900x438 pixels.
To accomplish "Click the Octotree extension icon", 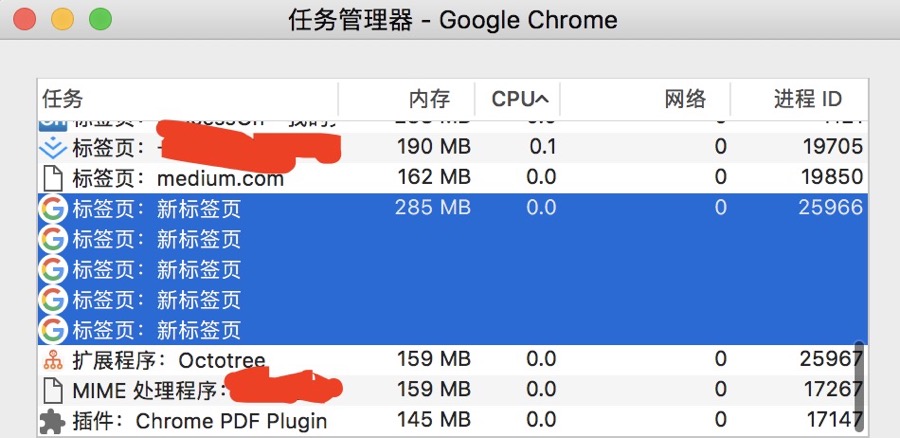I will 52,360.
